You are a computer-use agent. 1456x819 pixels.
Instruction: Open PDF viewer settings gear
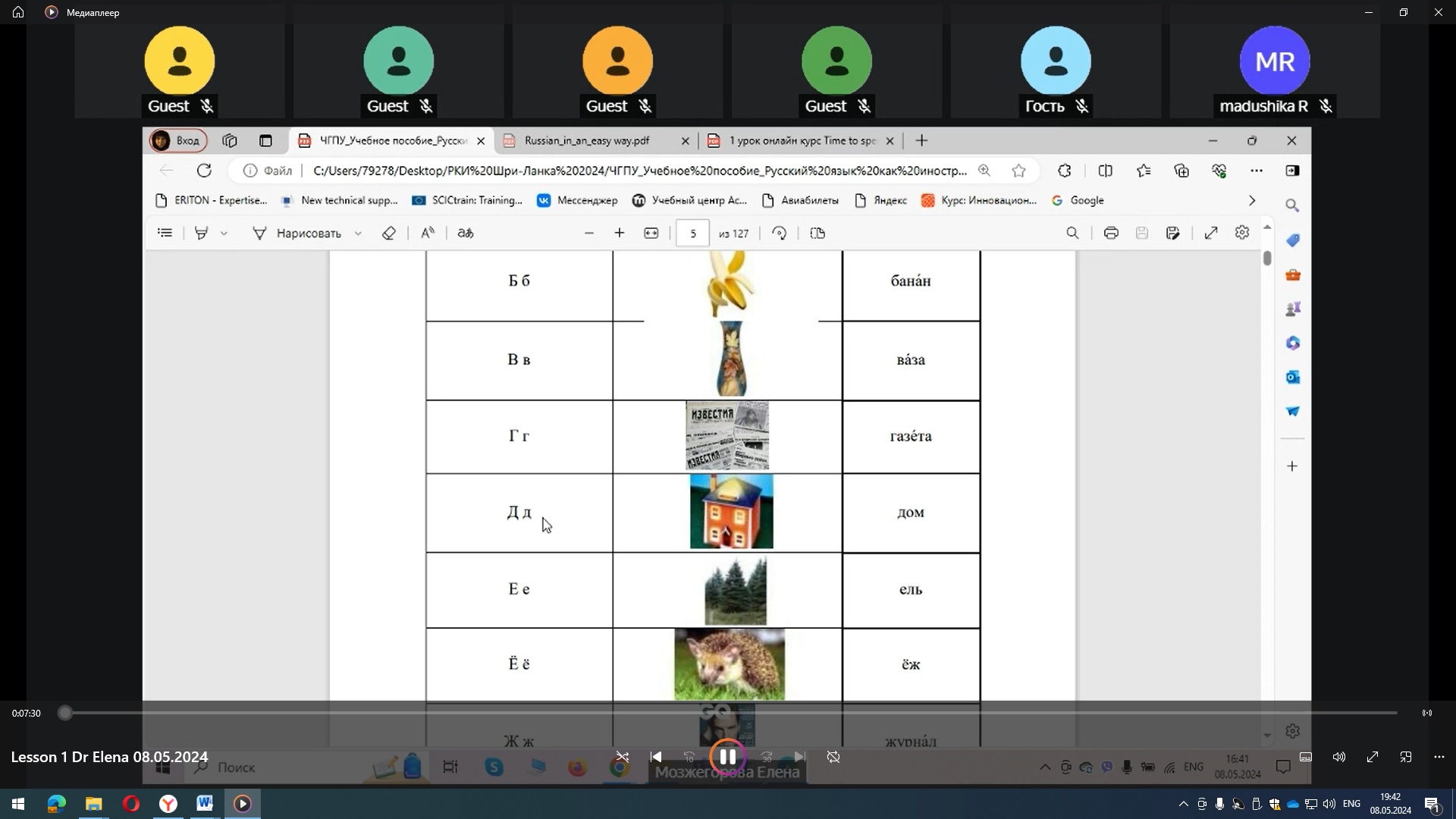click(1241, 233)
